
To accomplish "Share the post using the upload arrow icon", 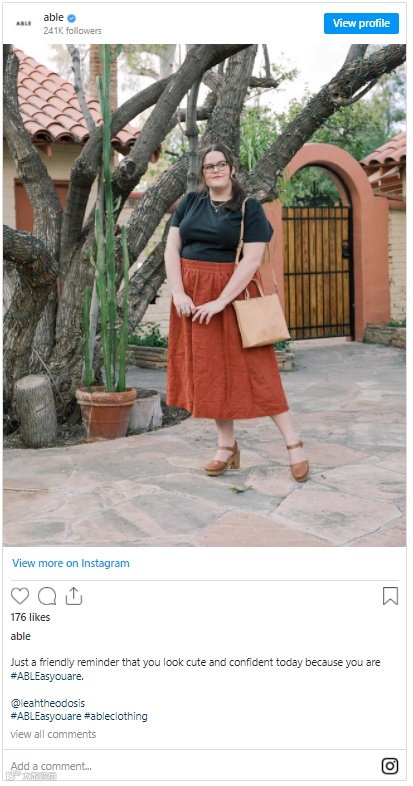I will 74,596.
